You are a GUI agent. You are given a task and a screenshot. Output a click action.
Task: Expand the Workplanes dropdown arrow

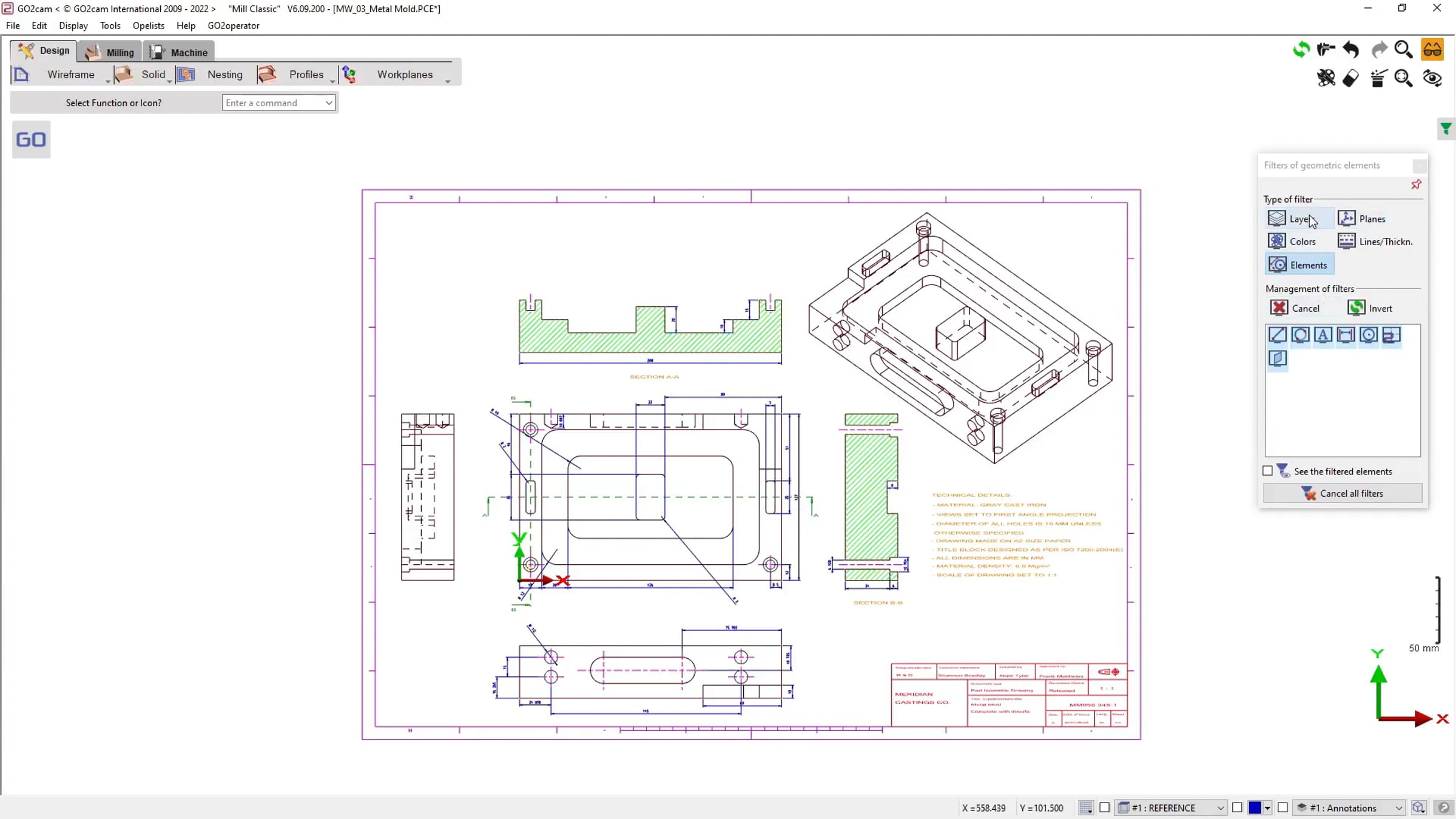click(448, 81)
